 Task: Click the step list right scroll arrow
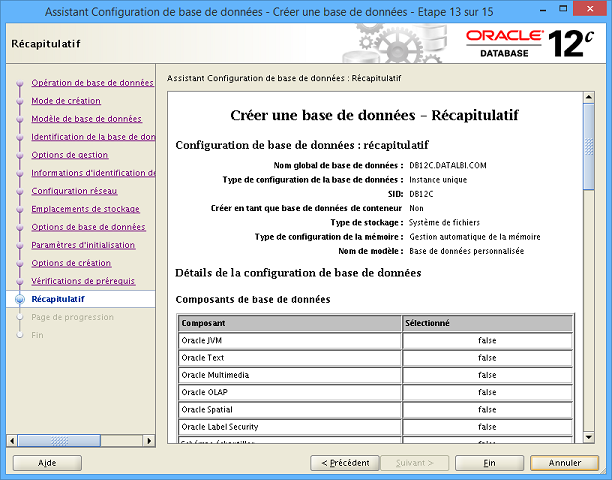tap(149, 441)
